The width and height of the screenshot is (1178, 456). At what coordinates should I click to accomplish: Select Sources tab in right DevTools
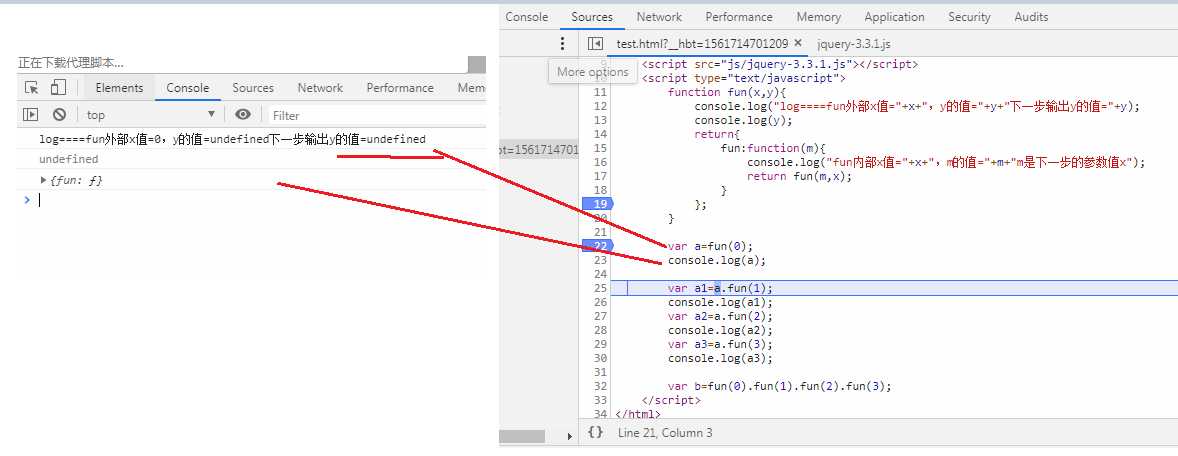(x=592, y=17)
